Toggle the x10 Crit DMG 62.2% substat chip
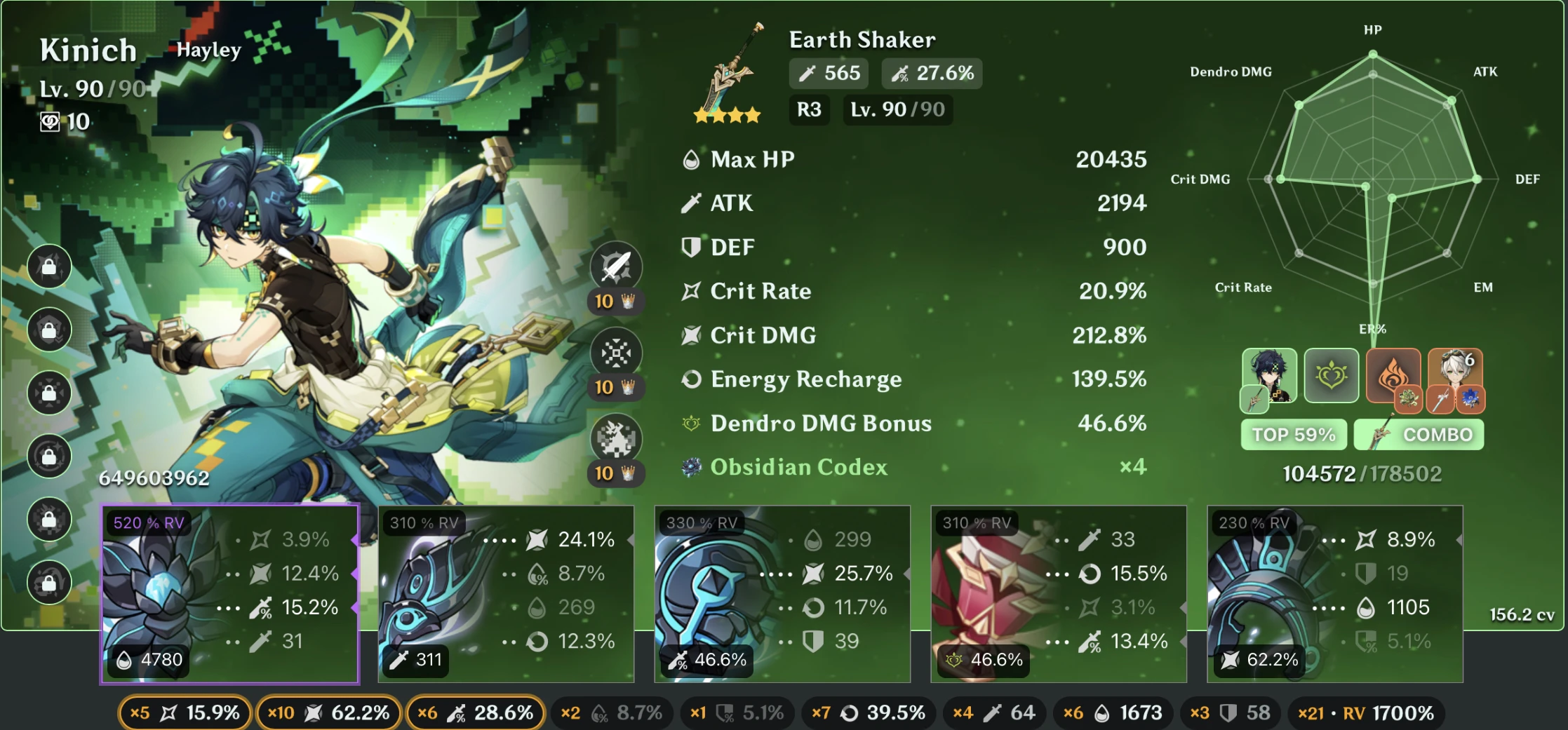1568x730 pixels. (x=328, y=713)
